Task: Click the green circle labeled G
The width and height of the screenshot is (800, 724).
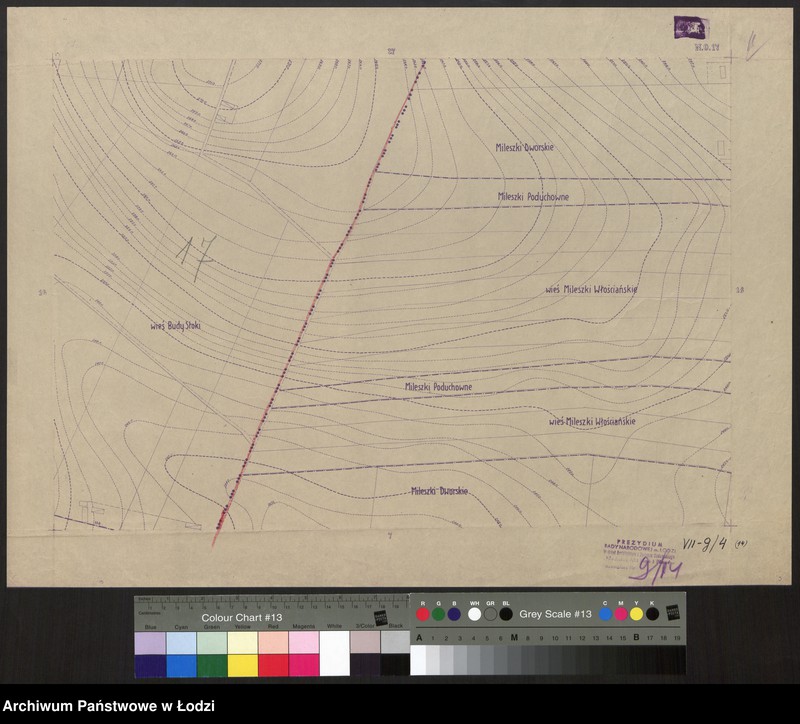Action: [x=438, y=614]
